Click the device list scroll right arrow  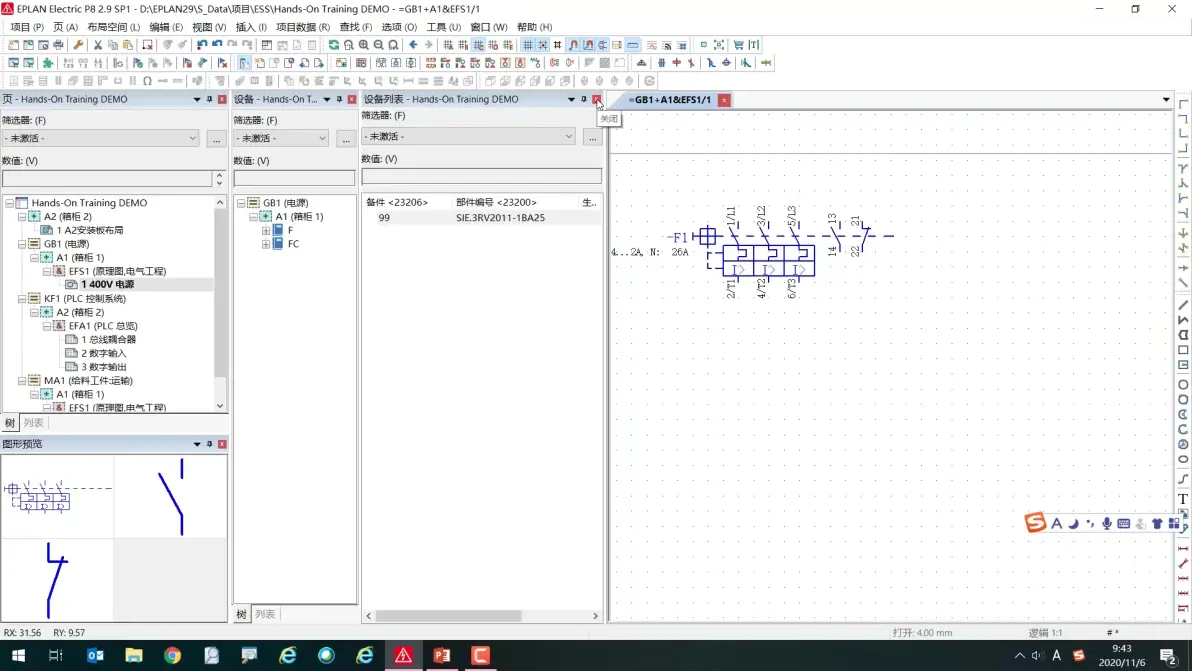point(595,616)
